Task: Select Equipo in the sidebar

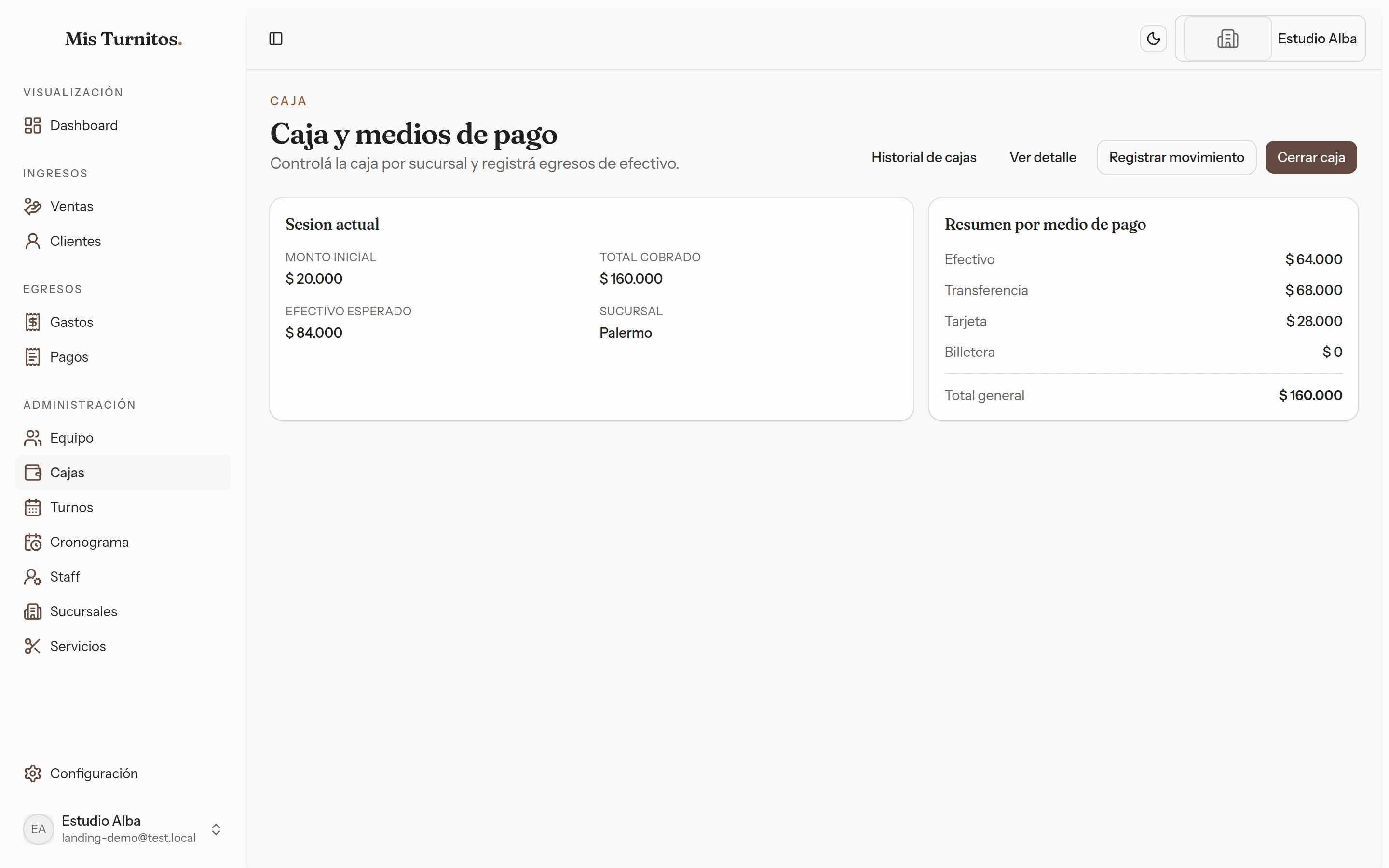Action: point(123,437)
